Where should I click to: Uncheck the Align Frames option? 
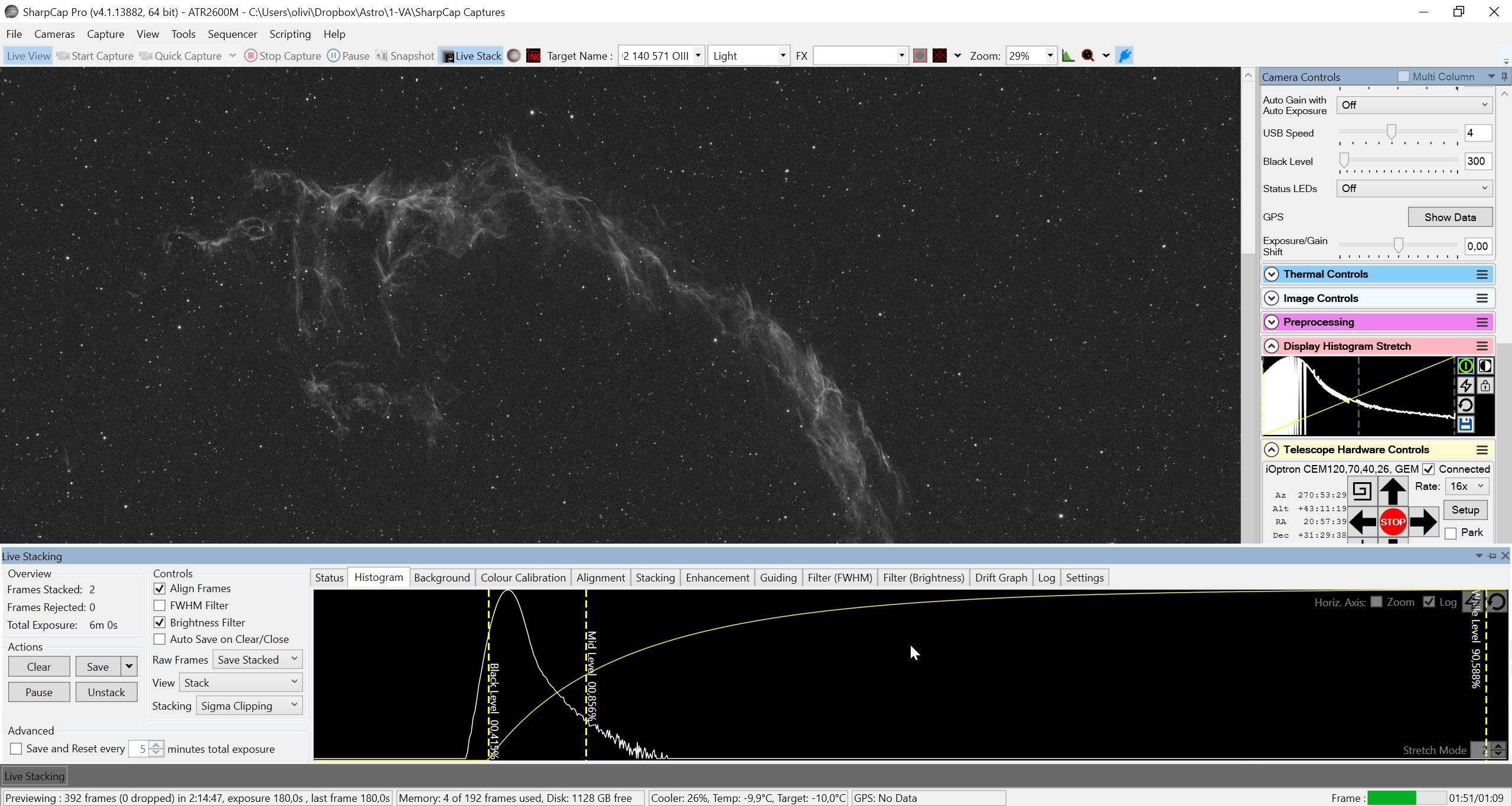(159, 589)
